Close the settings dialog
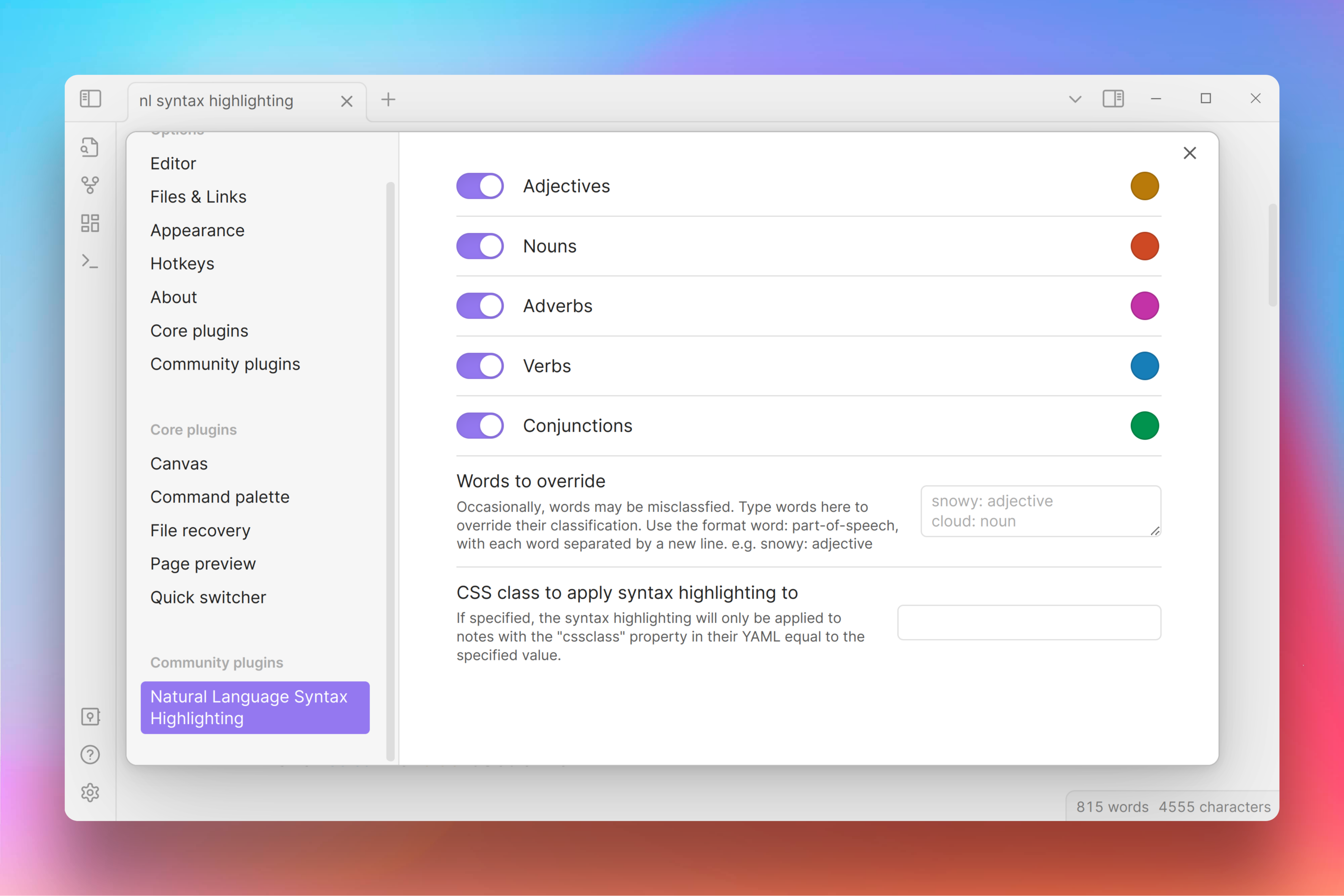The height and width of the screenshot is (896, 1344). pyautogui.click(x=1190, y=153)
